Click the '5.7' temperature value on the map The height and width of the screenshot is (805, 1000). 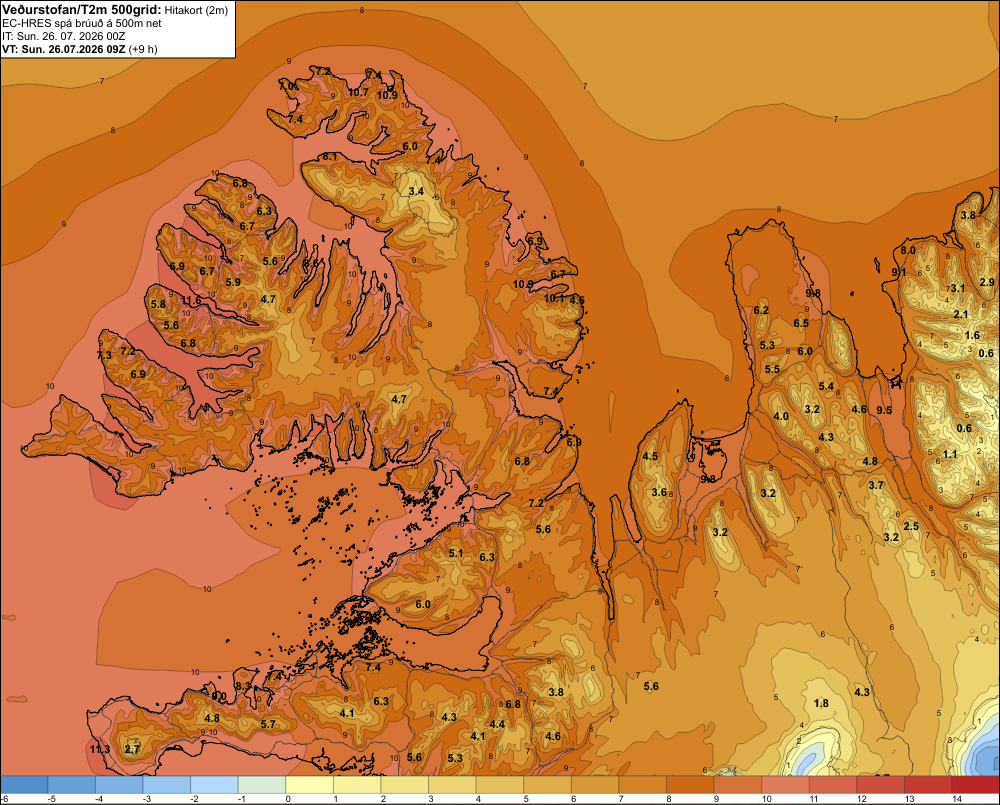268,724
